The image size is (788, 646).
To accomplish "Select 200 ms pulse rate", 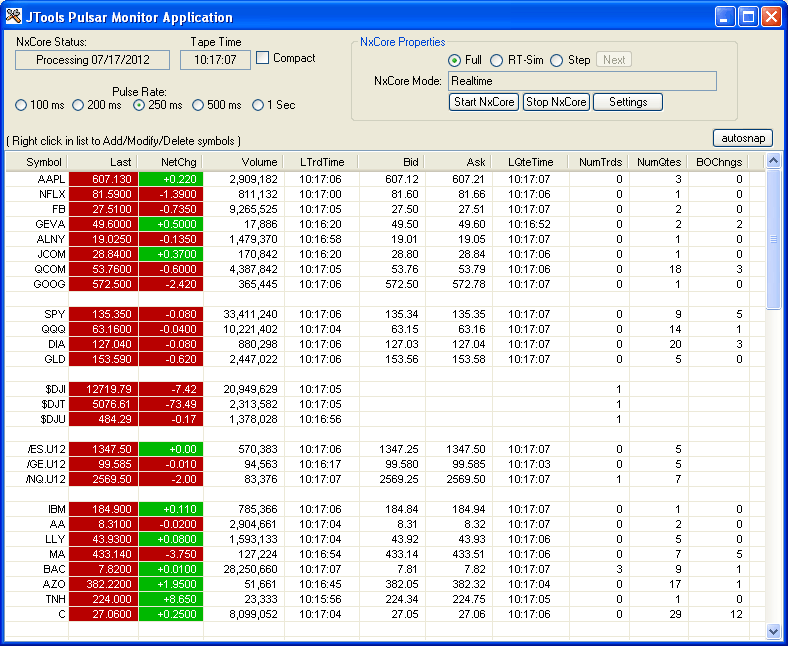I will [78, 105].
